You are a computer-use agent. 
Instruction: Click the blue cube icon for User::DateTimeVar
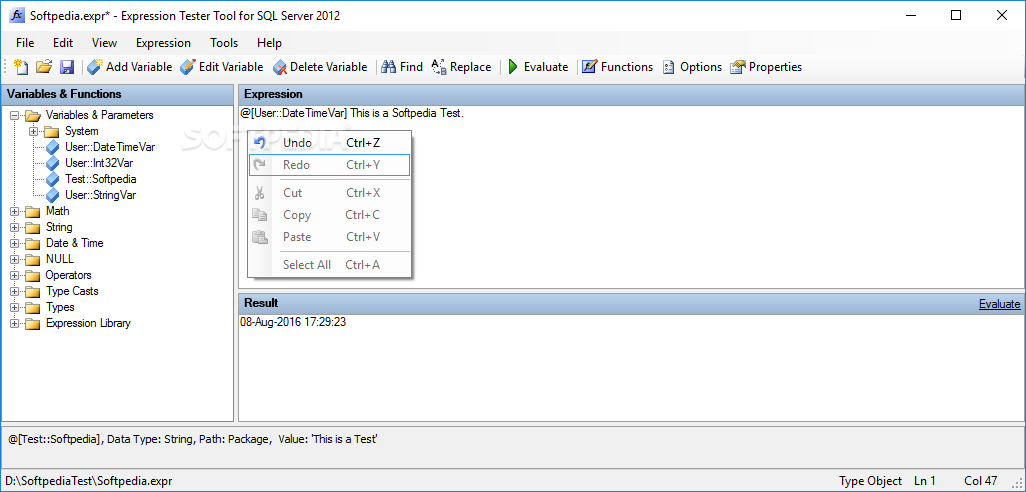pyautogui.click(x=52, y=148)
